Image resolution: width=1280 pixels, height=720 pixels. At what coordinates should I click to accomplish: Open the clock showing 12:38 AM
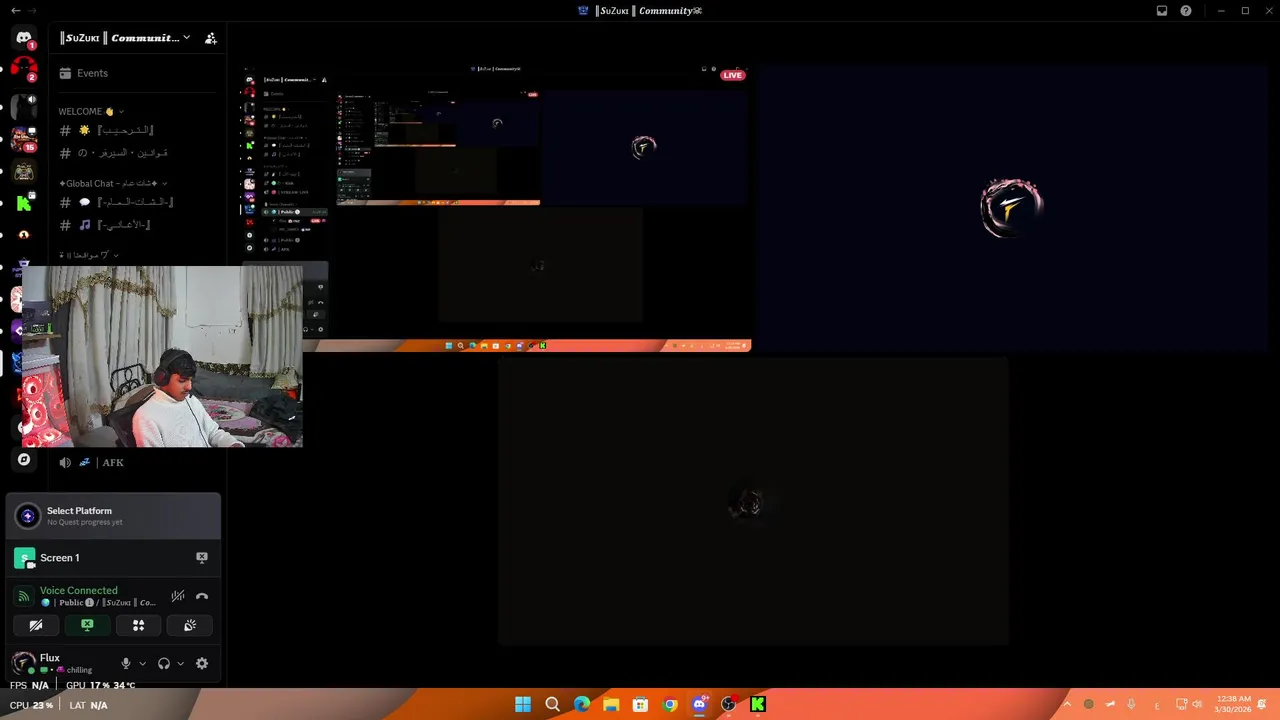[1232, 704]
